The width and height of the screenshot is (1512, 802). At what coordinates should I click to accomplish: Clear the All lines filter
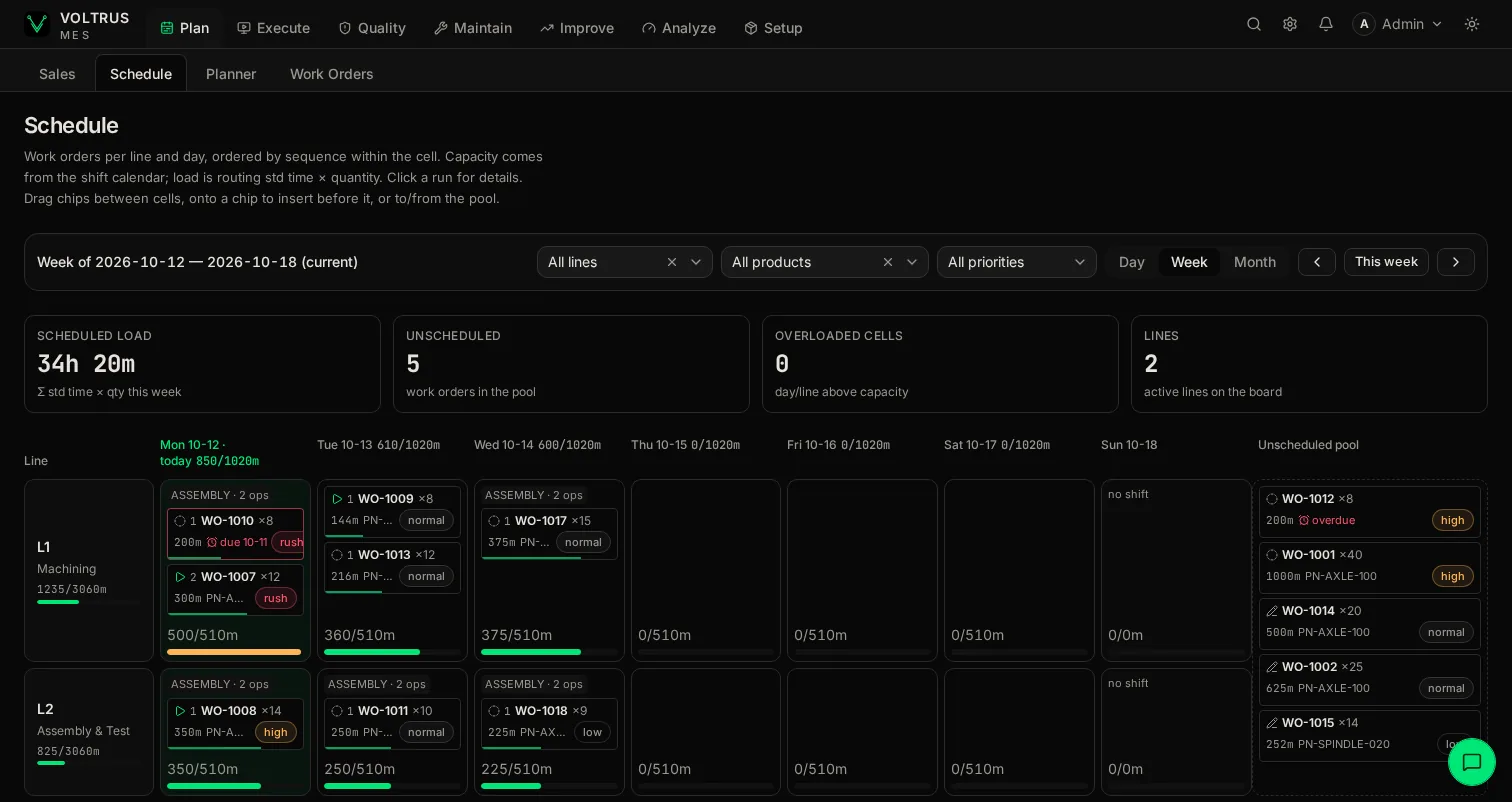point(672,262)
